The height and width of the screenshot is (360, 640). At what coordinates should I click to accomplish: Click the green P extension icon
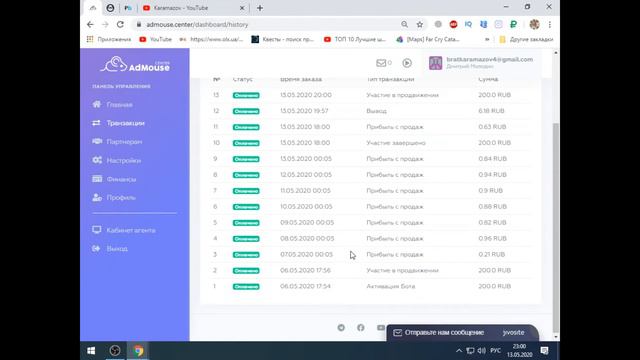(513, 24)
